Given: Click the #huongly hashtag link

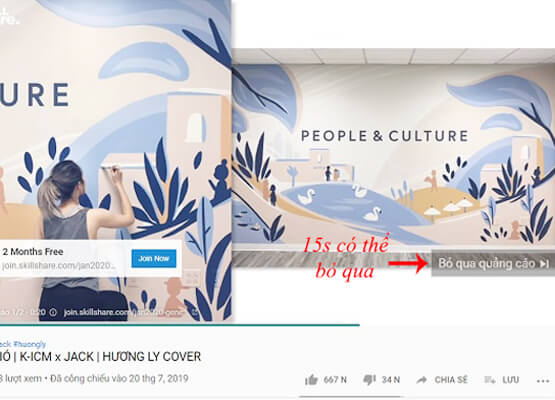Looking at the screenshot, I should coord(30,344).
